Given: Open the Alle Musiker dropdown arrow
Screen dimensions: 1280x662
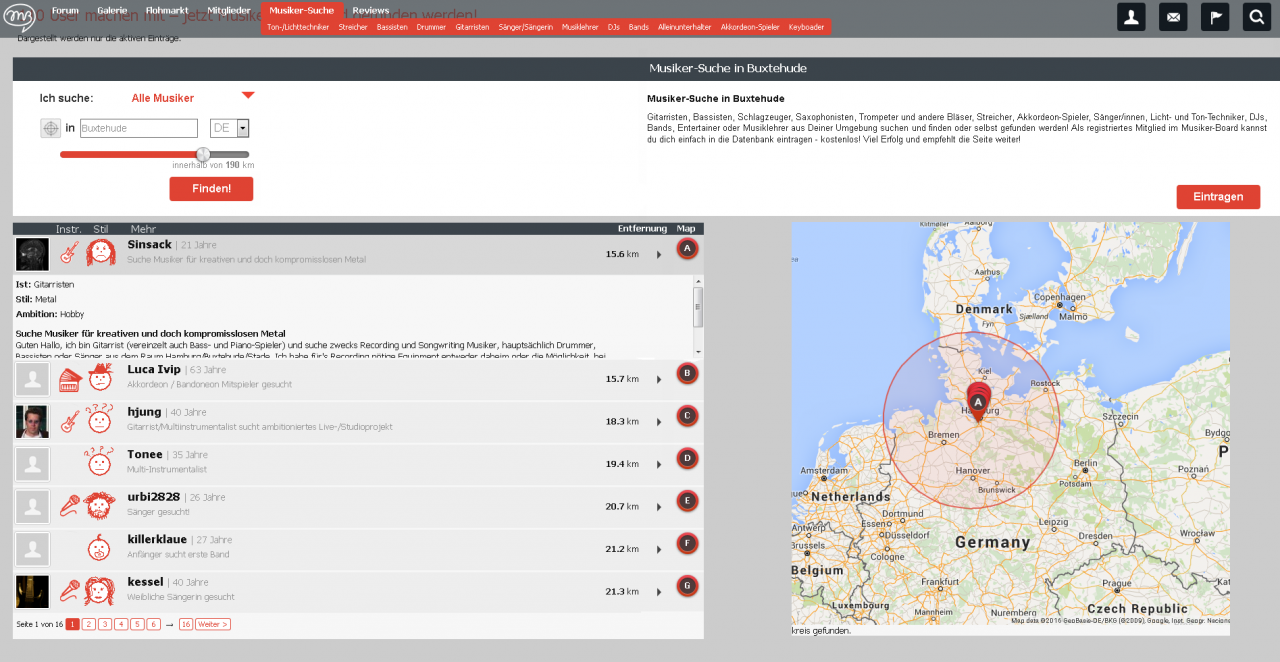Looking at the screenshot, I should [248, 96].
